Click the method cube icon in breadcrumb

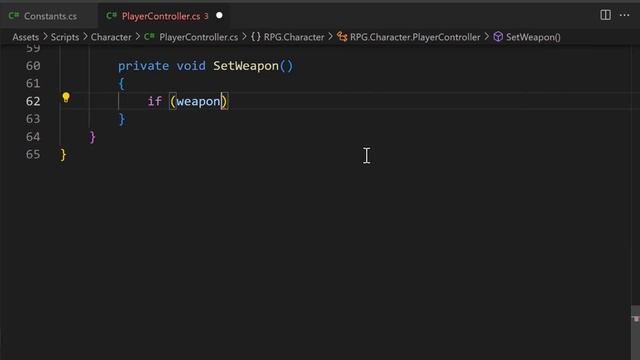pyautogui.click(x=498, y=37)
